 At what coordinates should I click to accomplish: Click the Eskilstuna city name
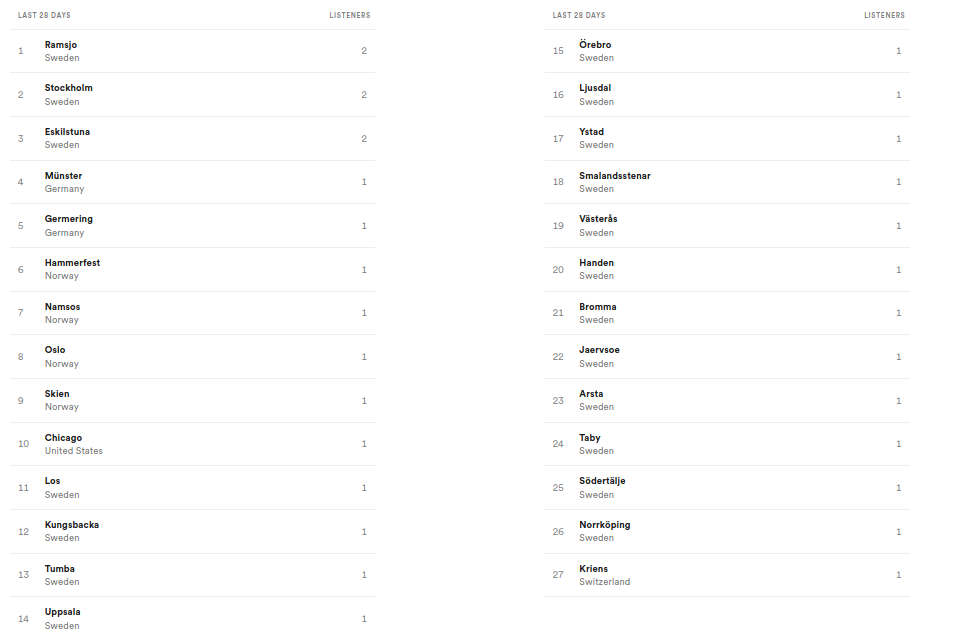pos(67,132)
